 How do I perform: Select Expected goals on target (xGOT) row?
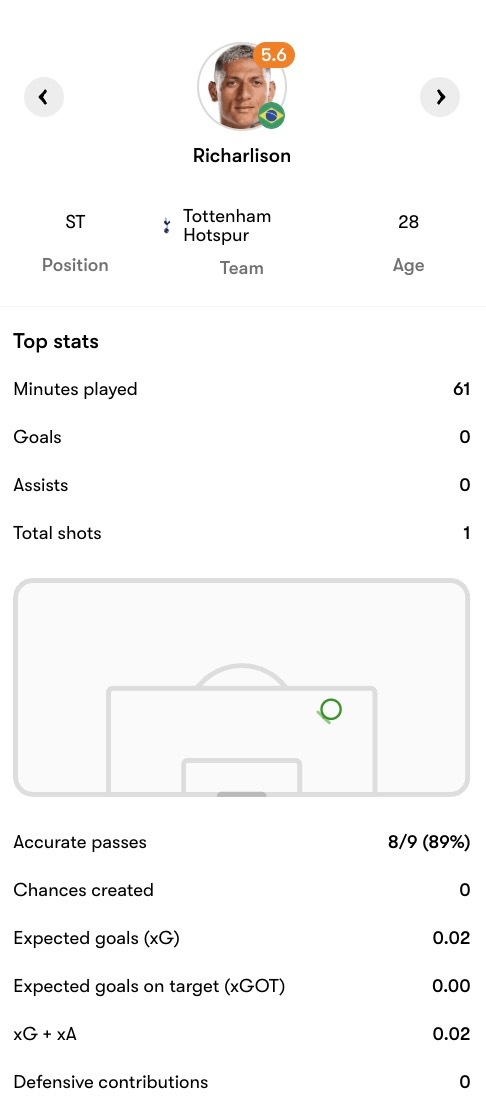click(x=242, y=986)
